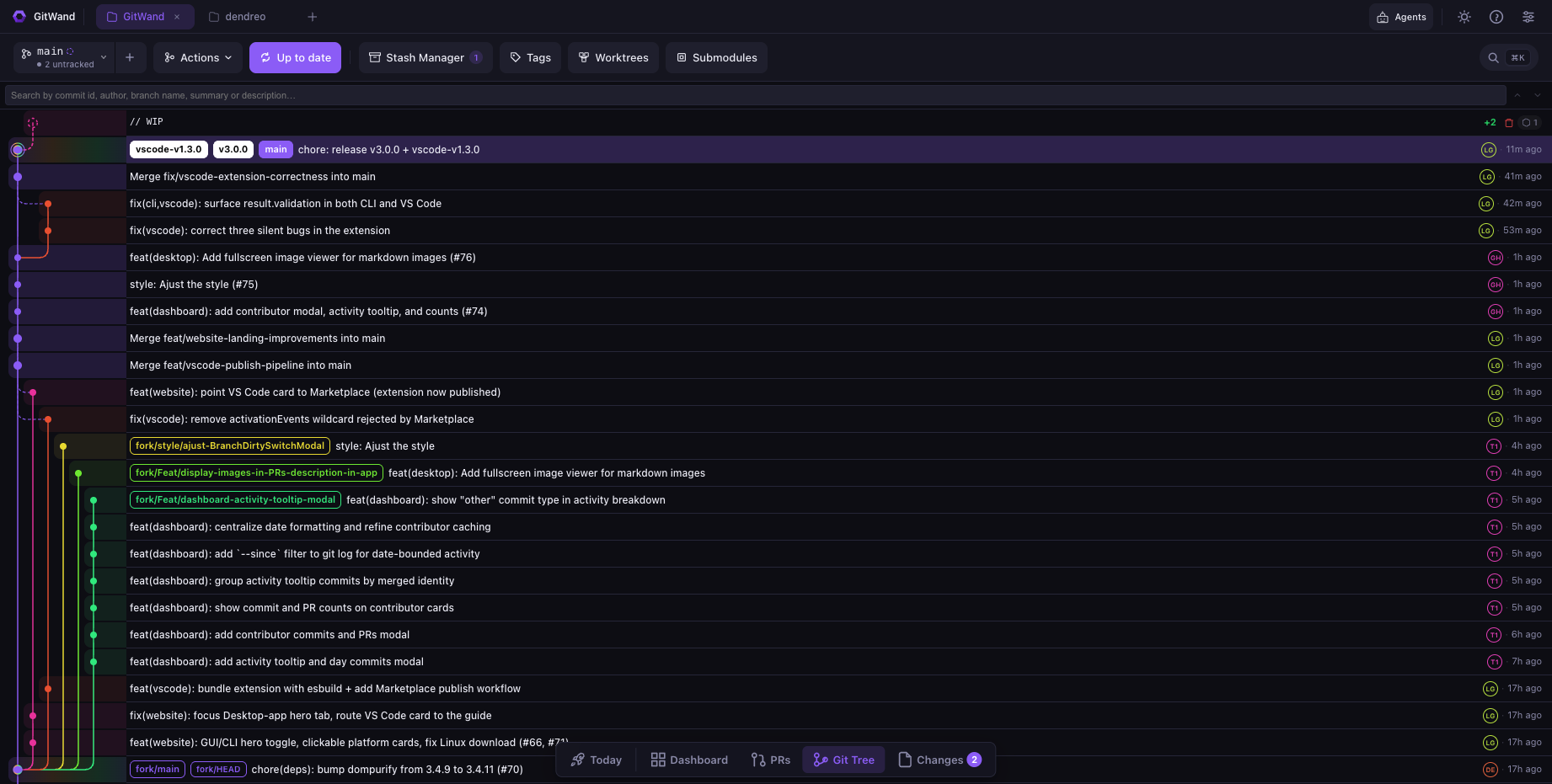Open Submodules view
Viewport: 1552px width, 784px height.
716,57
